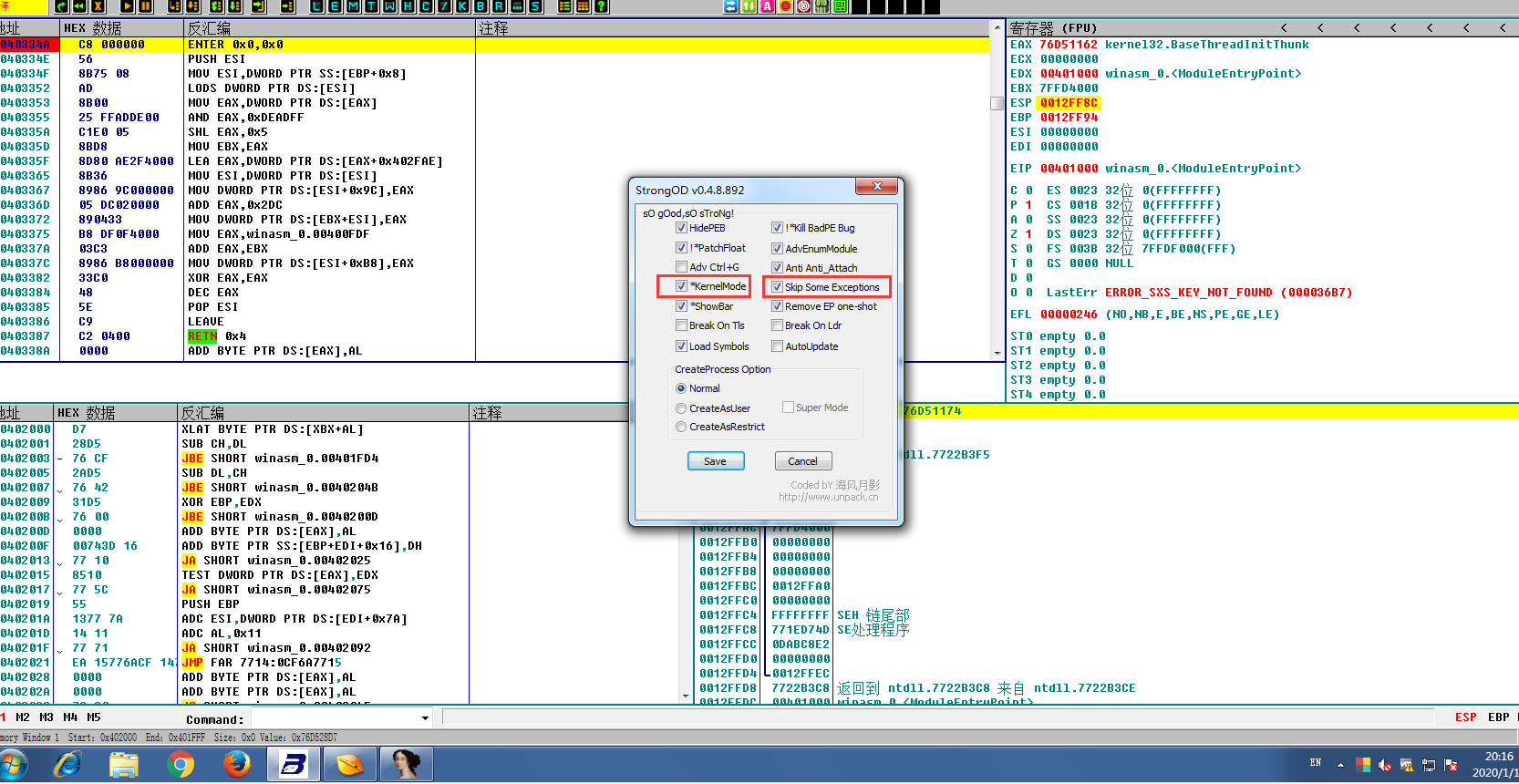Switch to memory tab M3

pos(46,717)
